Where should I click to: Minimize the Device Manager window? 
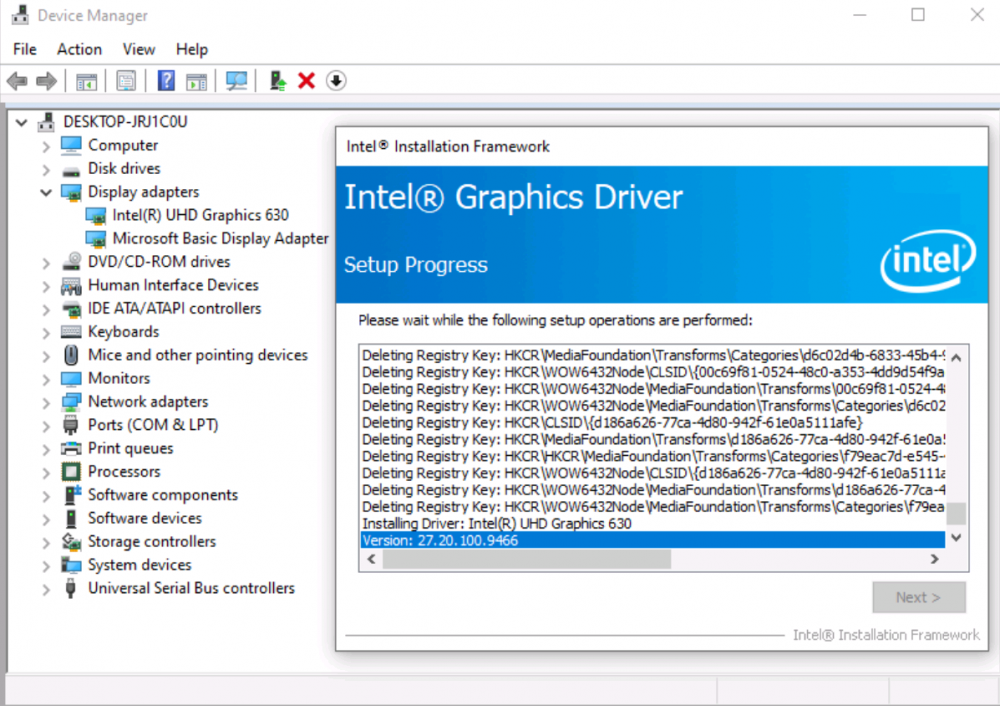coord(860,15)
